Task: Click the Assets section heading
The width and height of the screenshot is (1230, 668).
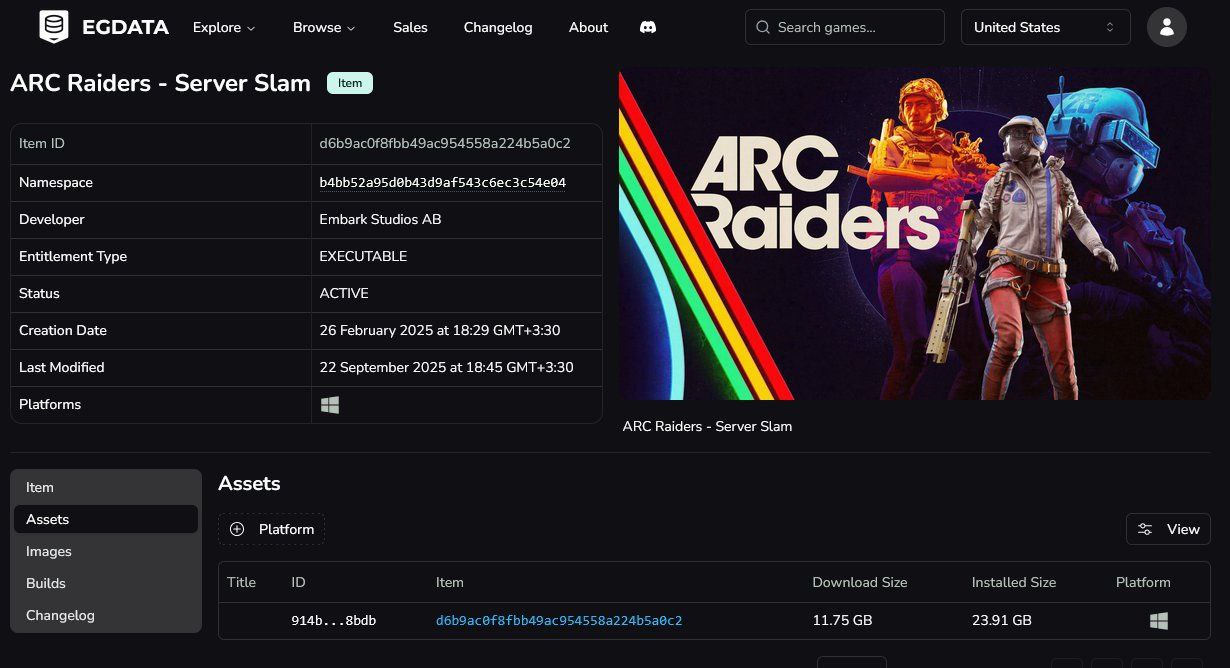Action: [x=249, y=484]
